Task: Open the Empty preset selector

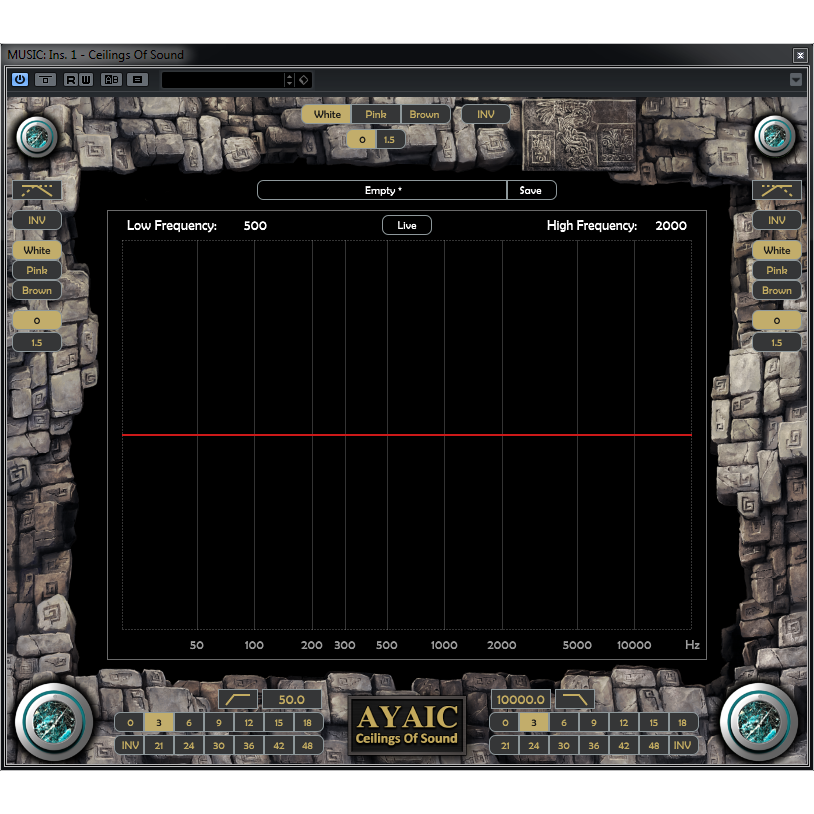Action: click(x=383, y=189)
